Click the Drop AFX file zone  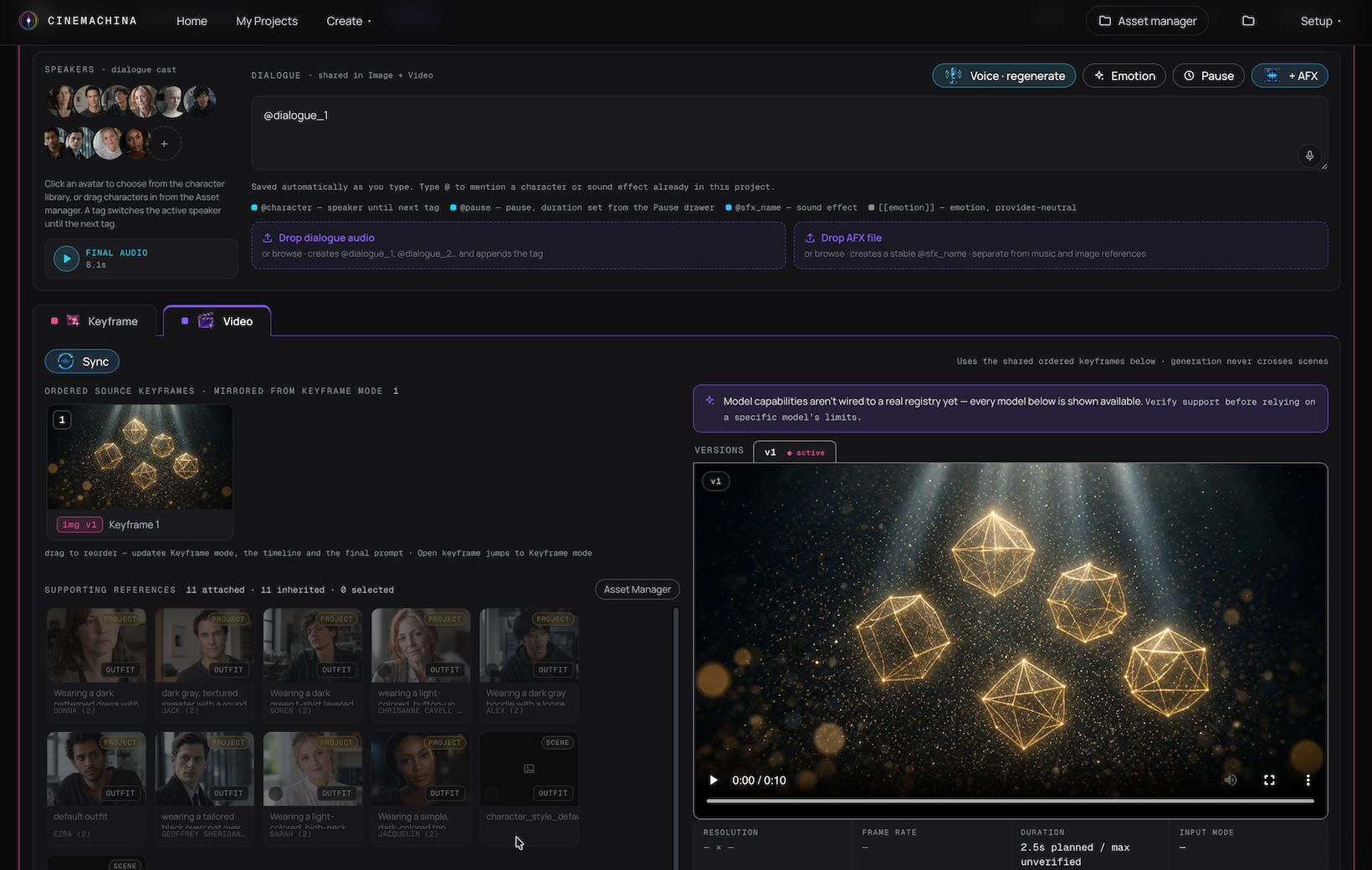click(x=1061, y=245)
